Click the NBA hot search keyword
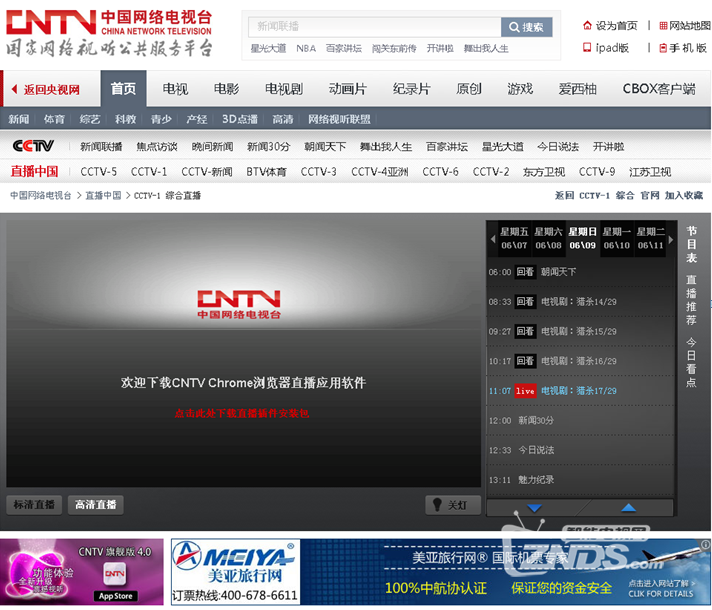Image resolution: width=712 pixels, height=610 pixels. 306,49
